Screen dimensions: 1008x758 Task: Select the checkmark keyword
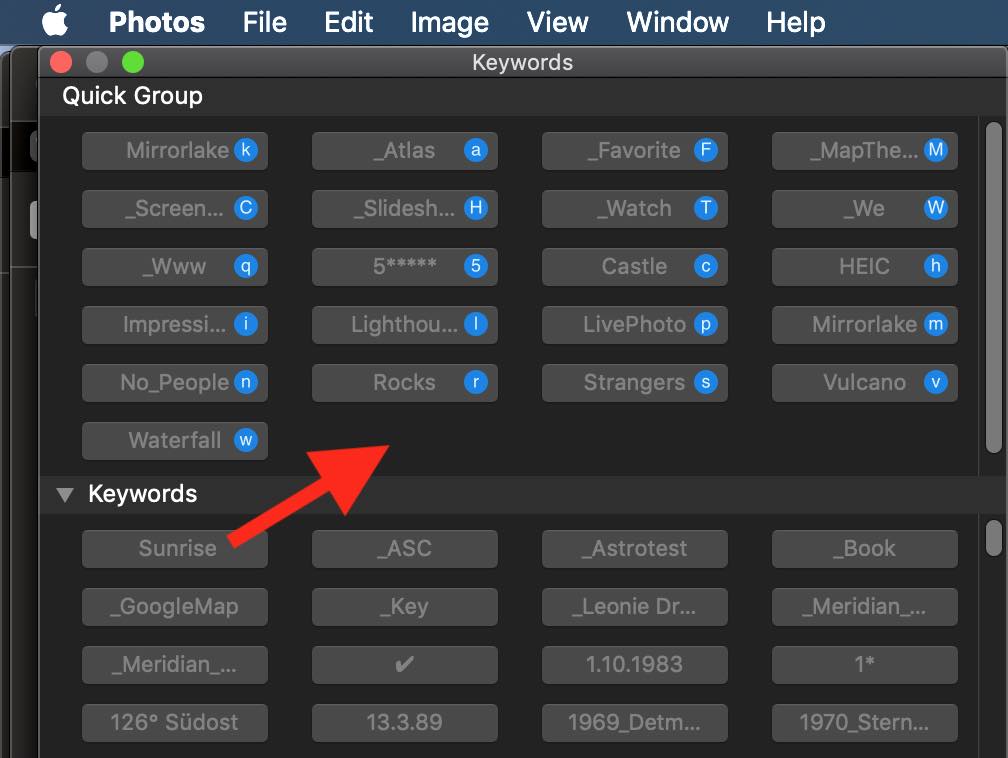(405, 664)
